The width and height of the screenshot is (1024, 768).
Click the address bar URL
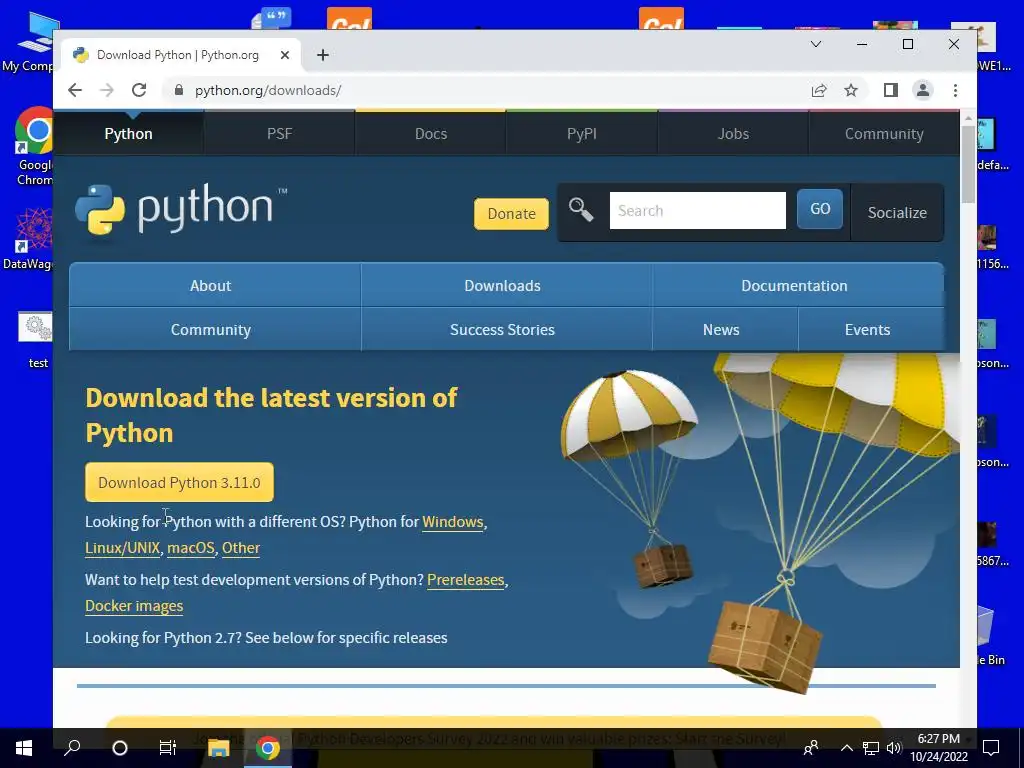point(268,90)
